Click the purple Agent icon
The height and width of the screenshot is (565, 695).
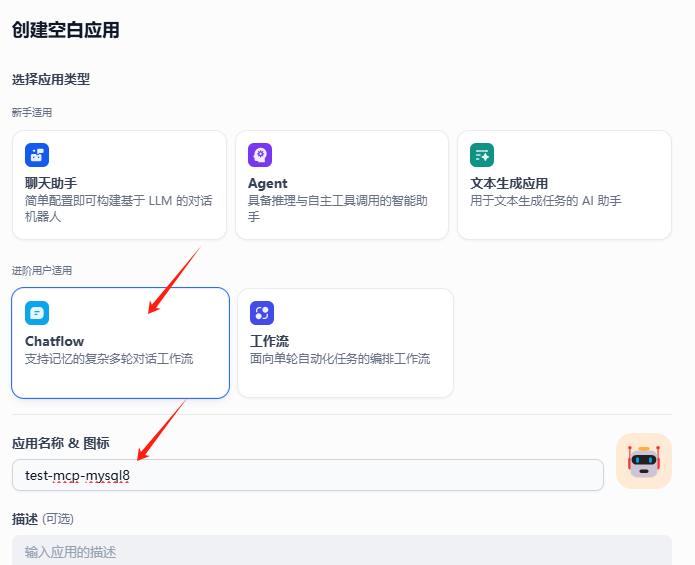coord(260,155)
